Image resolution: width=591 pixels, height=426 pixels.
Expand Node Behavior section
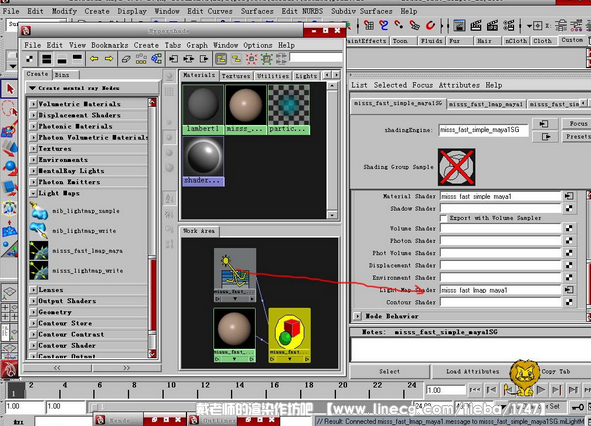357,316
